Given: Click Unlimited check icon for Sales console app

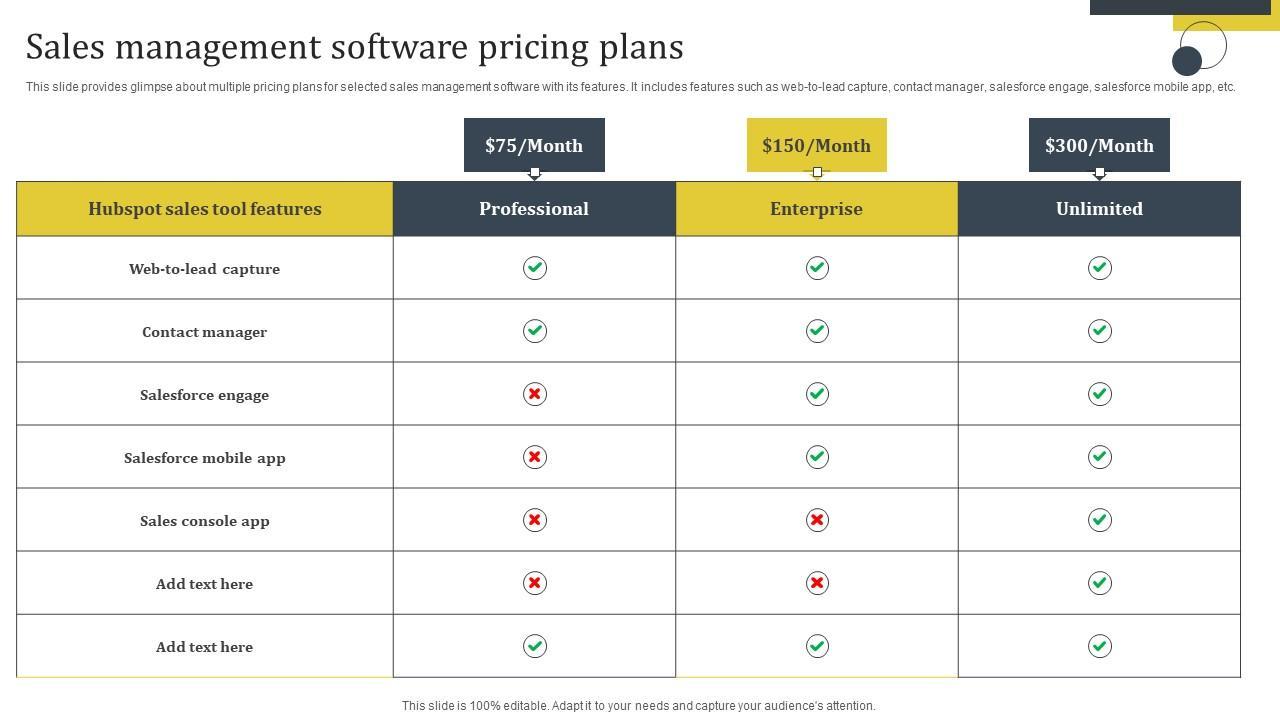Looking at the screenshot, I should tap(1099, 520).
